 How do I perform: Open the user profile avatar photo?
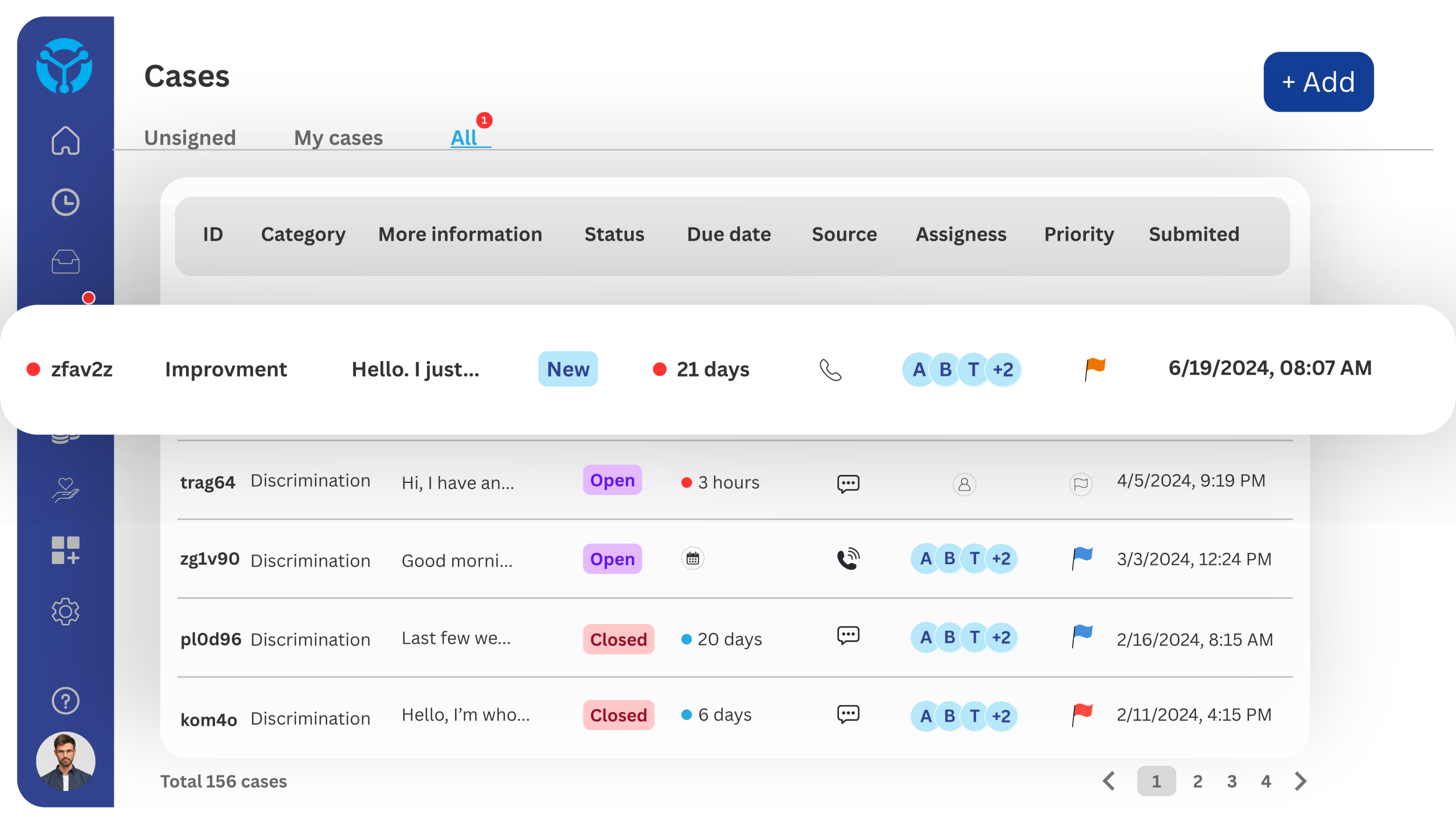point(65,761)
